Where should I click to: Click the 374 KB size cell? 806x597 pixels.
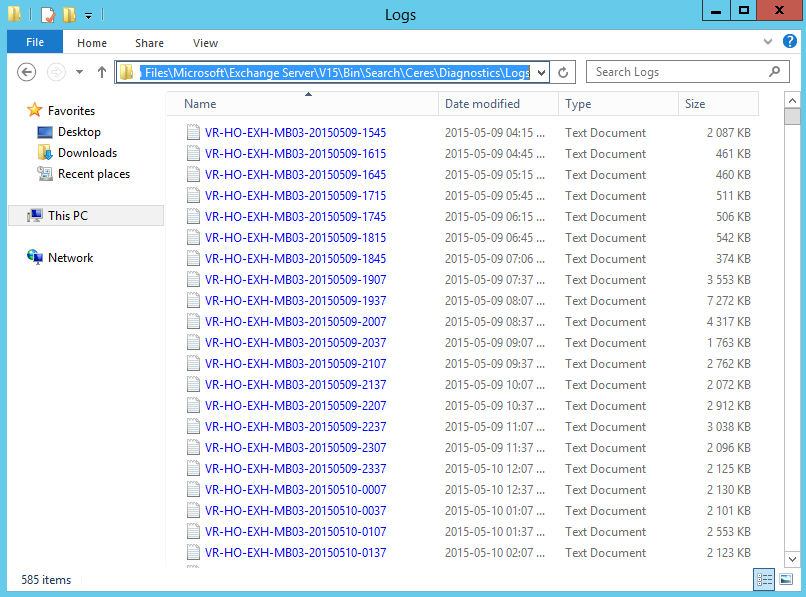(x=734, y=259)
